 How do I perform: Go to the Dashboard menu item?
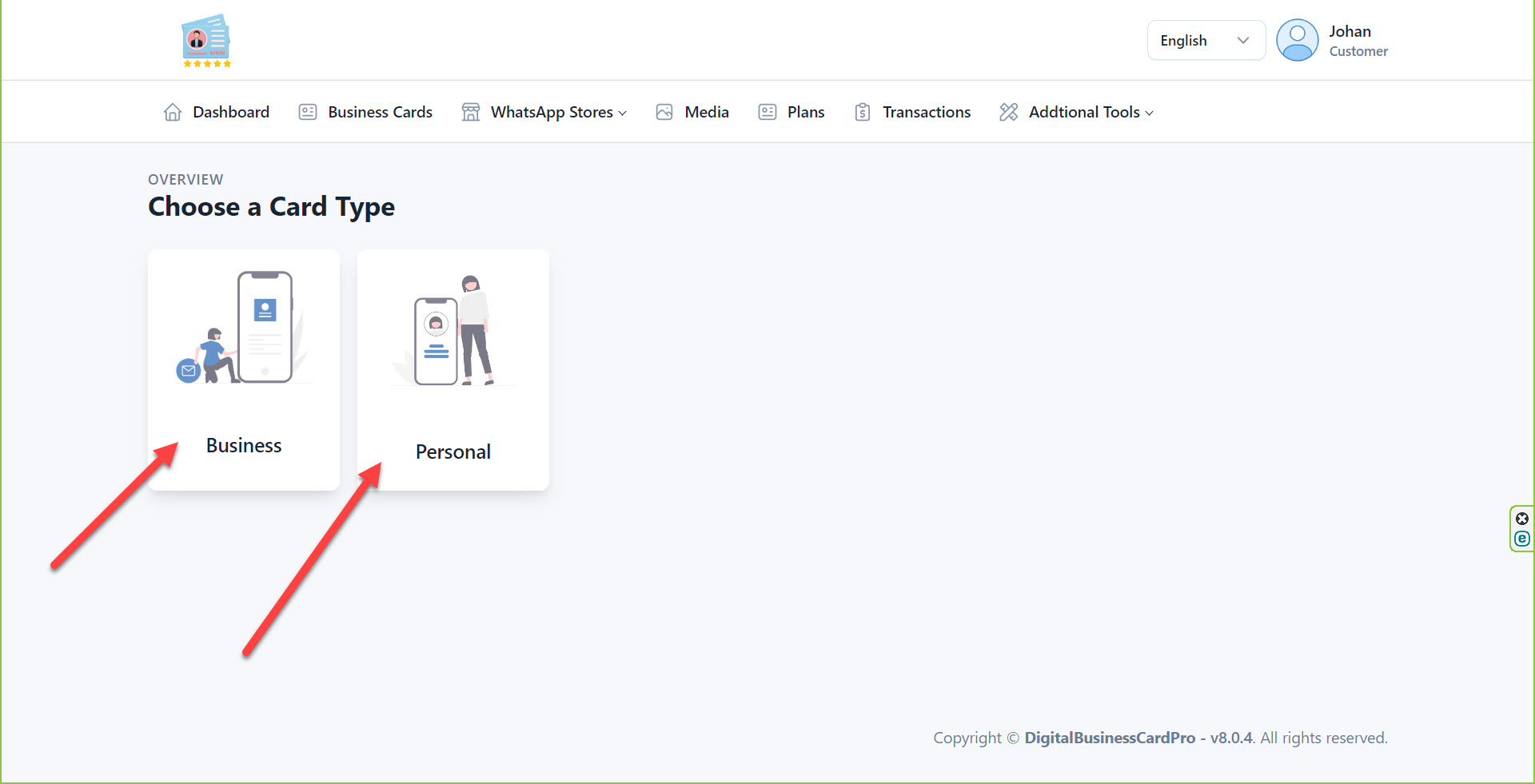230,112
